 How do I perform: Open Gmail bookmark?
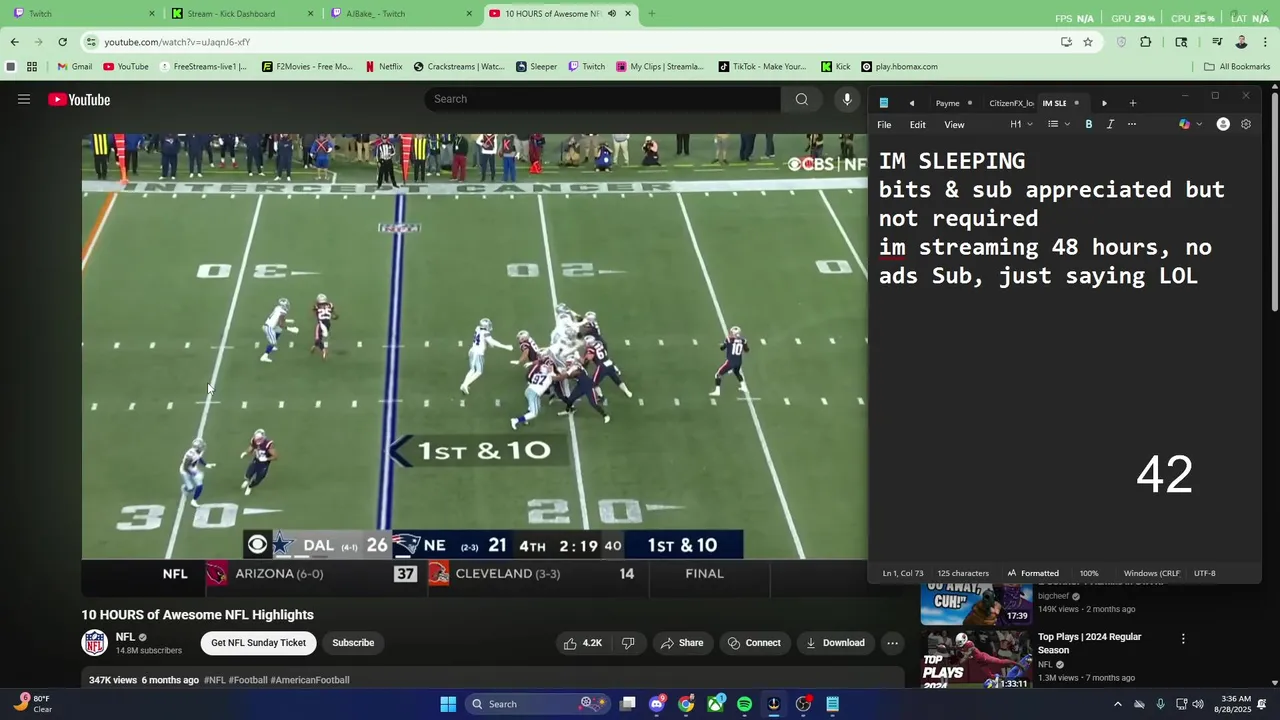coord(75,67)
